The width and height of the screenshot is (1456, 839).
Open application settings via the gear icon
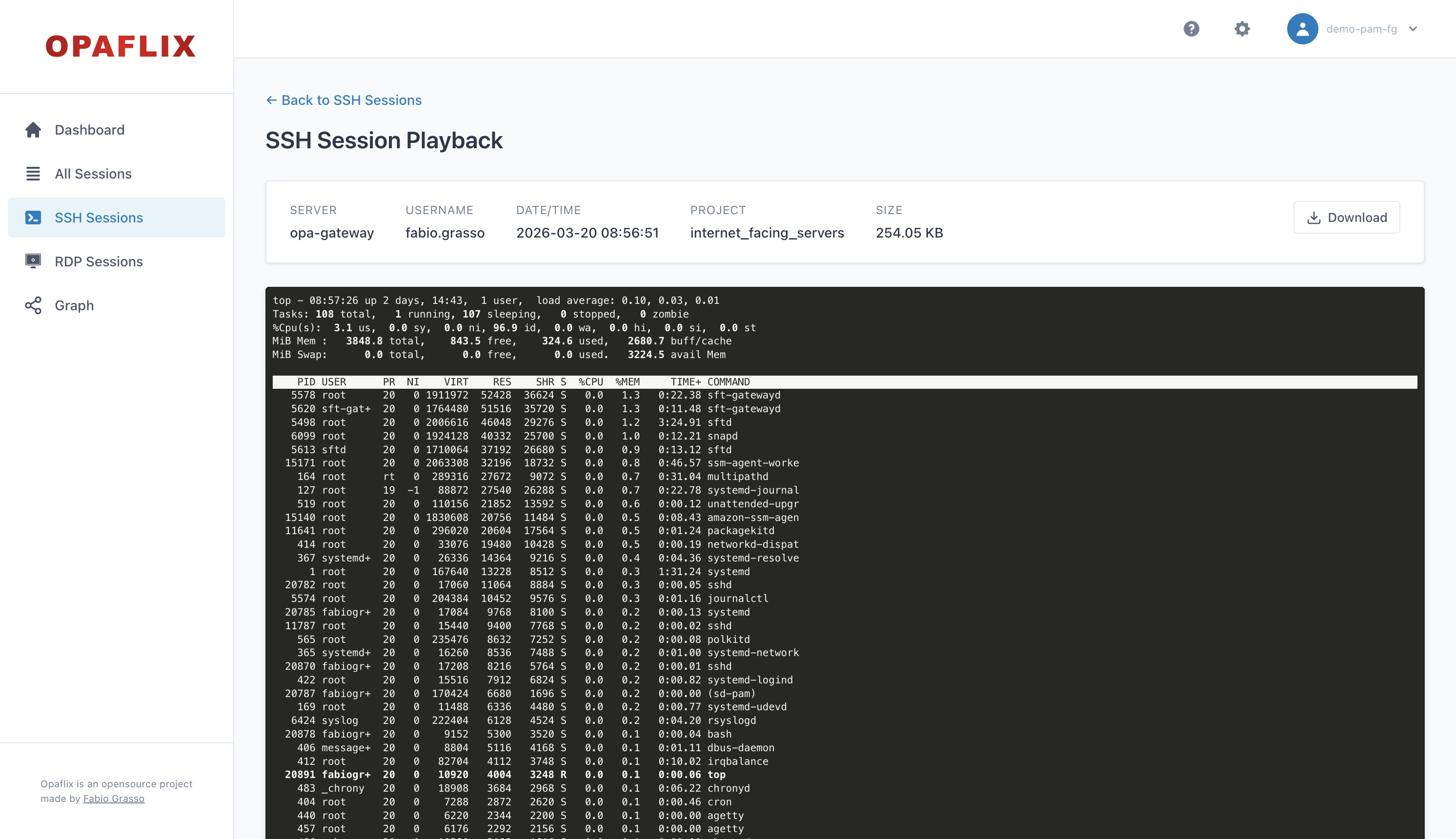tap(1242, 28)
